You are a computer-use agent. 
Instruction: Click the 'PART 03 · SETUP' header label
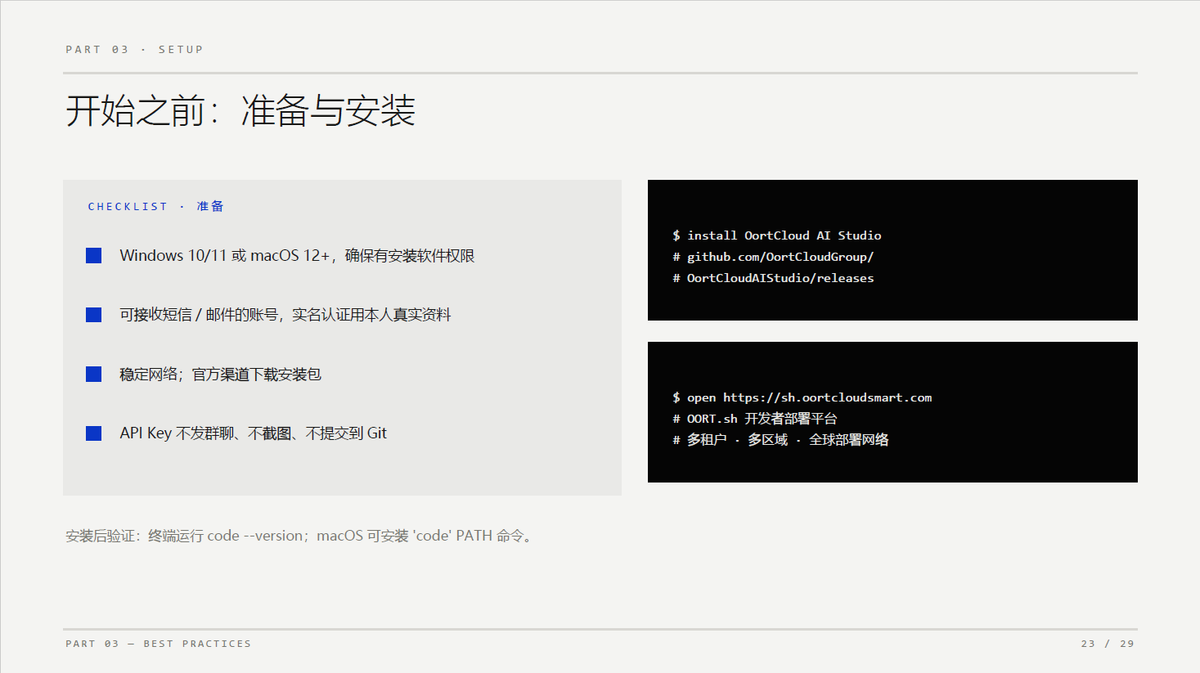[134, 49]
